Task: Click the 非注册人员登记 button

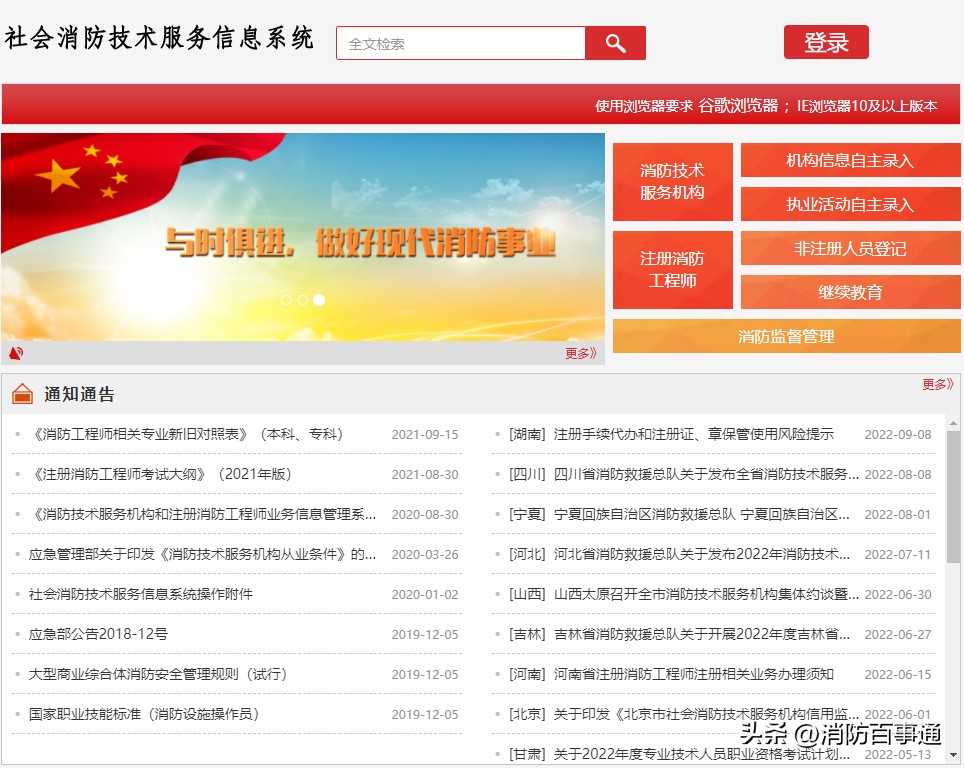Action: coord(849,248)
